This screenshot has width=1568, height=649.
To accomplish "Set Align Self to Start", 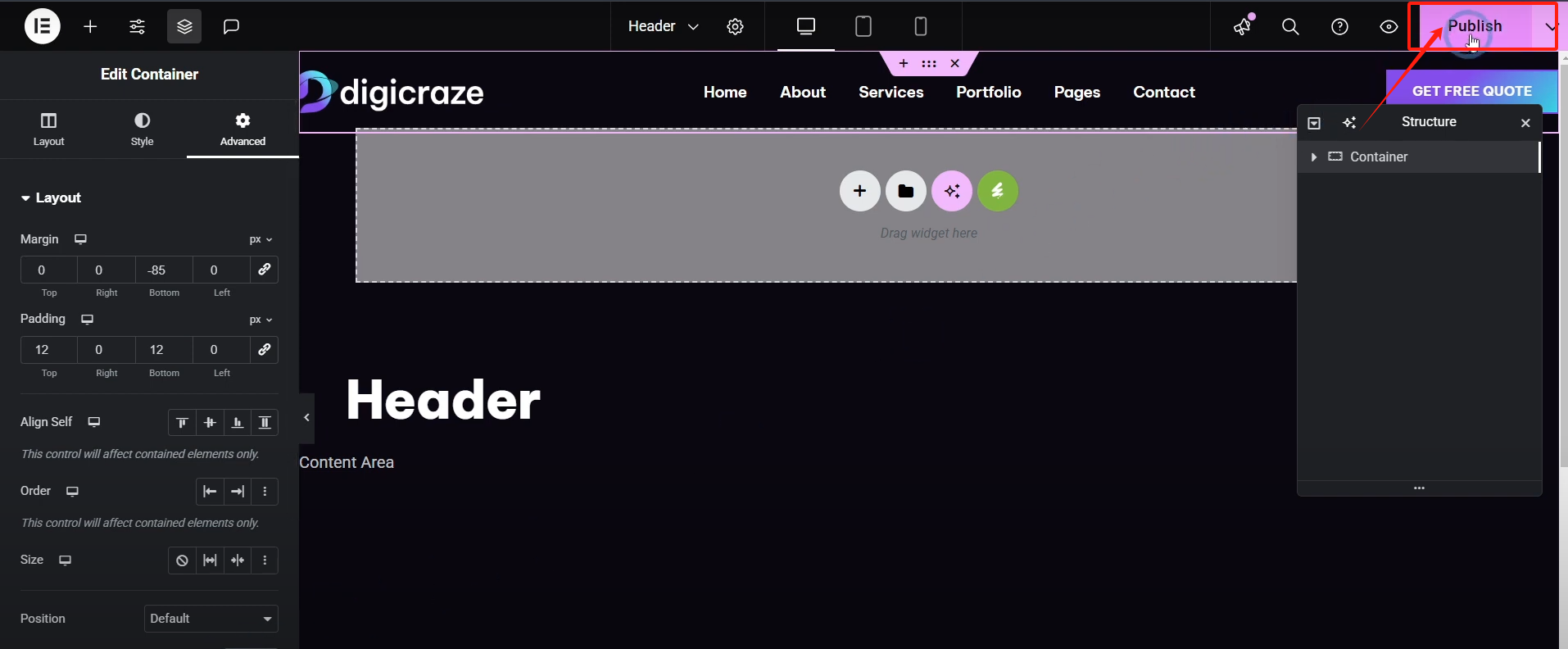I will (x=182, y=422).
